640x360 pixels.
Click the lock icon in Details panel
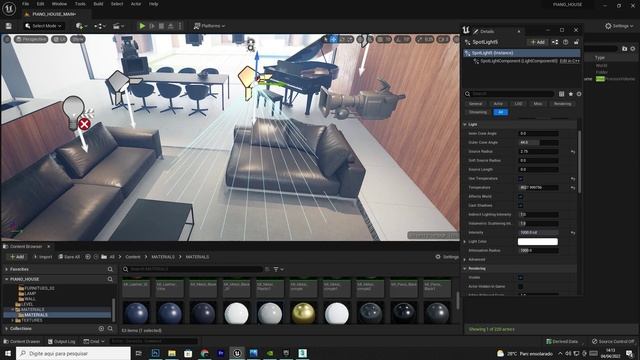point(576,42)
